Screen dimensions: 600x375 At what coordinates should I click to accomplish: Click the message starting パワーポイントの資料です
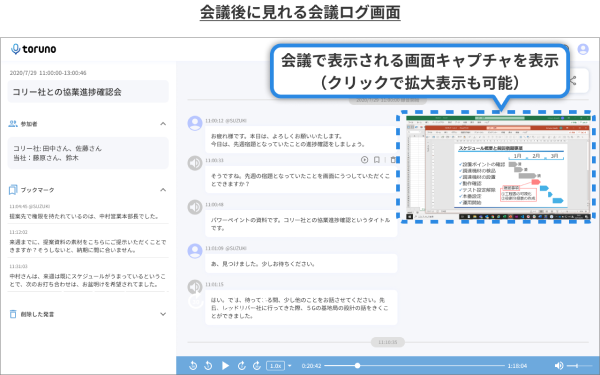click(x=301, y=224)
